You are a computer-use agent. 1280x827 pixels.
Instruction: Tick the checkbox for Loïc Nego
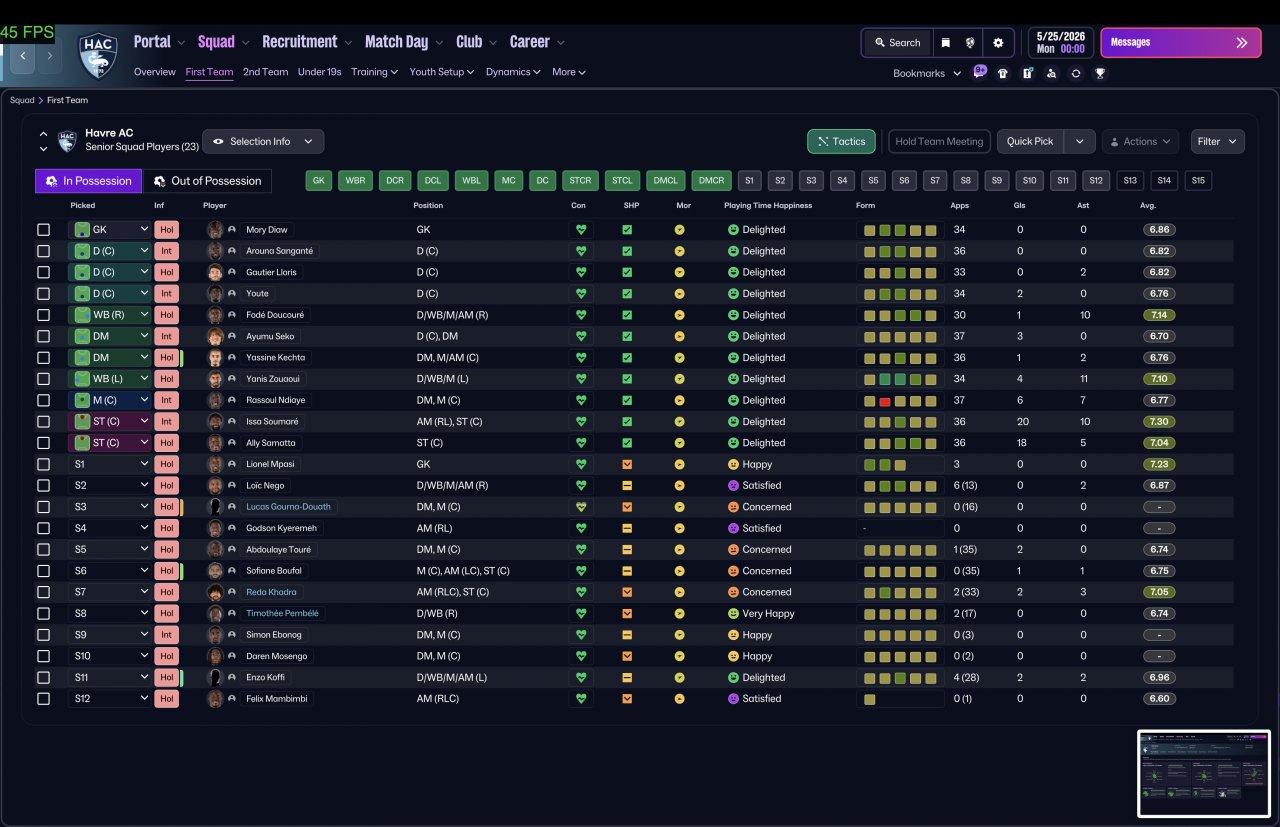click(x=43, y=486)
